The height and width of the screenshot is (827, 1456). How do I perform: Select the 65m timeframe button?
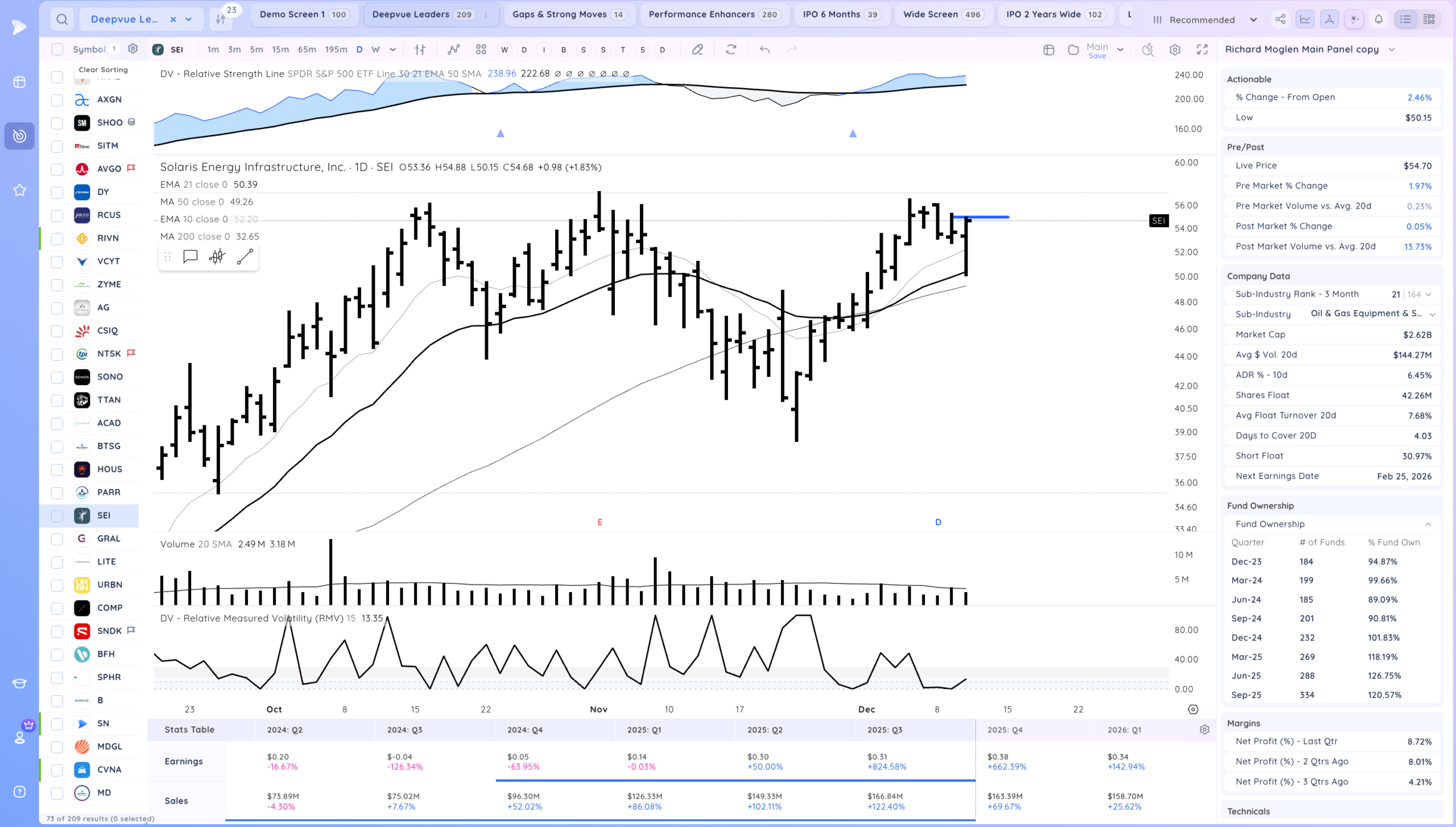click(307, 49)
